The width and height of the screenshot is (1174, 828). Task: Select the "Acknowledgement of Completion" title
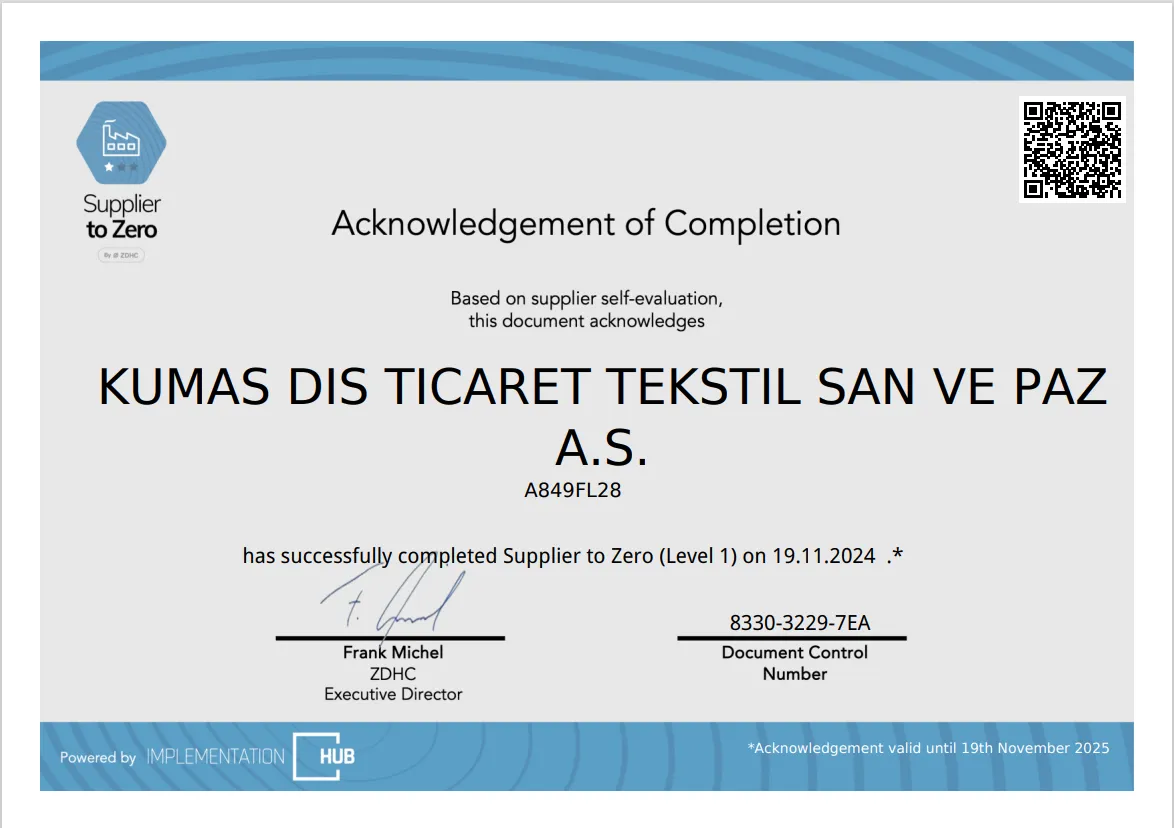point(586,224)
